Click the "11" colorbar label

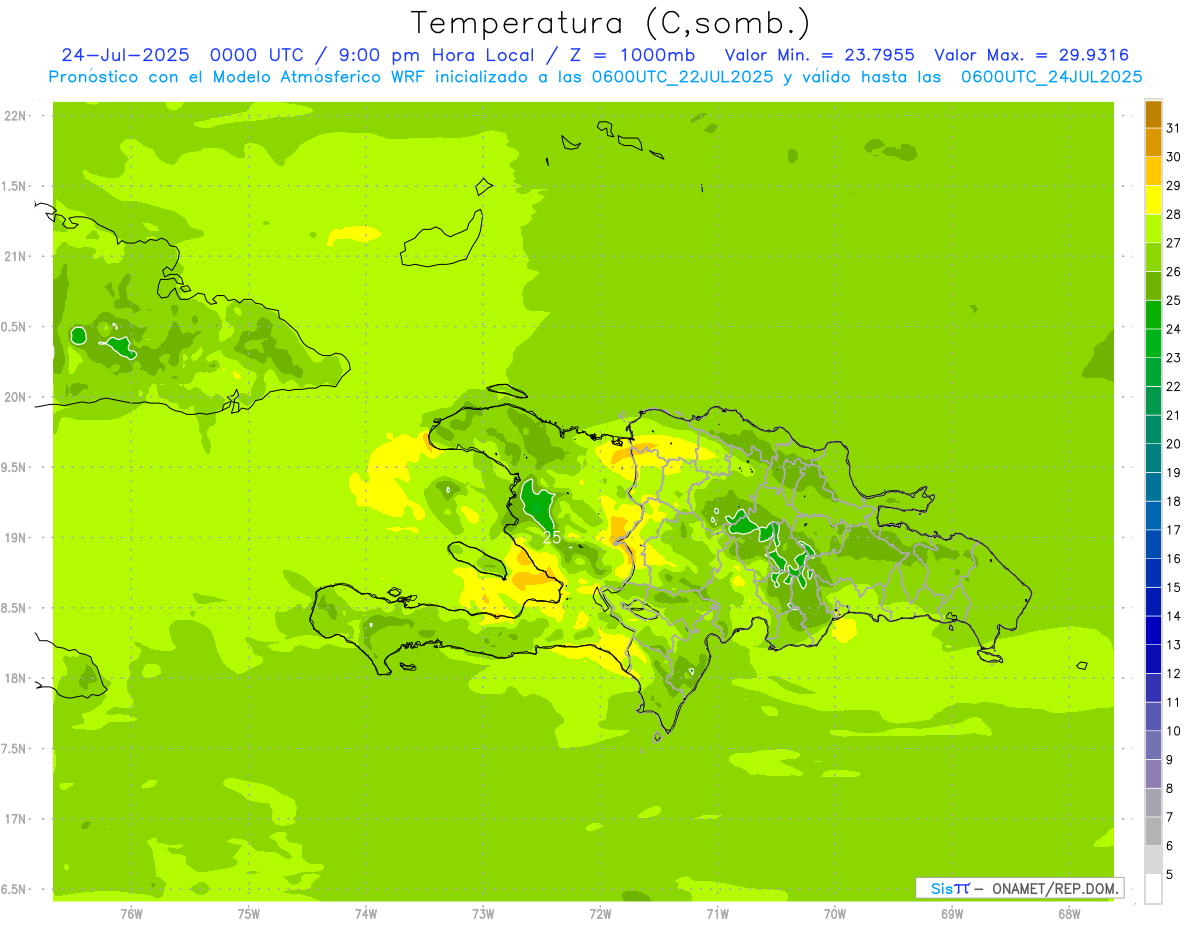coord(1173,703)
